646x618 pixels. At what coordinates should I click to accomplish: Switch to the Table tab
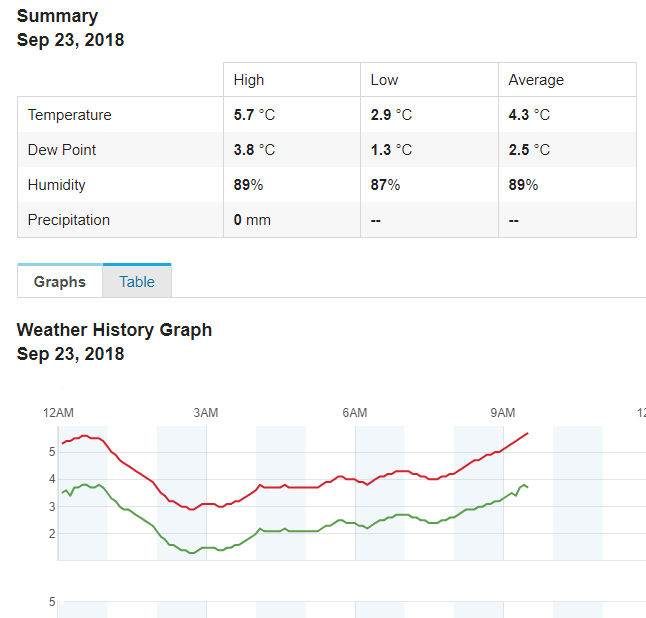tap(137, 282)
